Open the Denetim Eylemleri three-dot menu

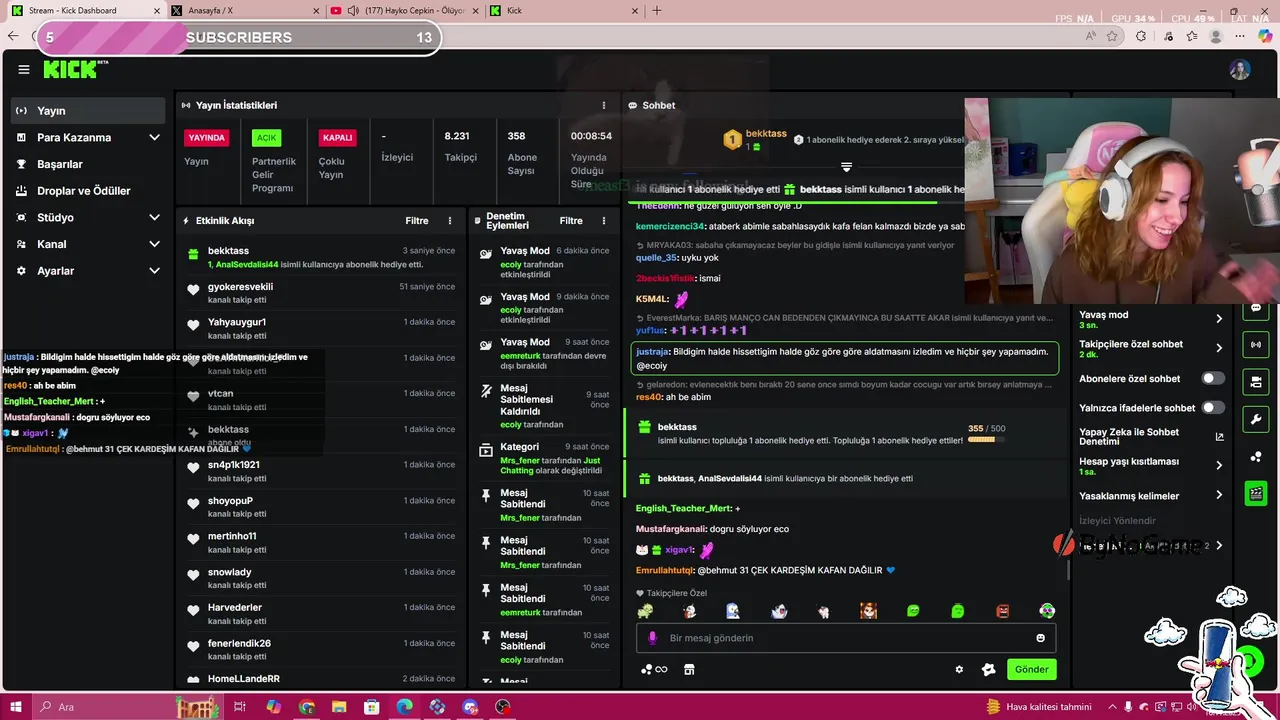click(x=604, y=221)
